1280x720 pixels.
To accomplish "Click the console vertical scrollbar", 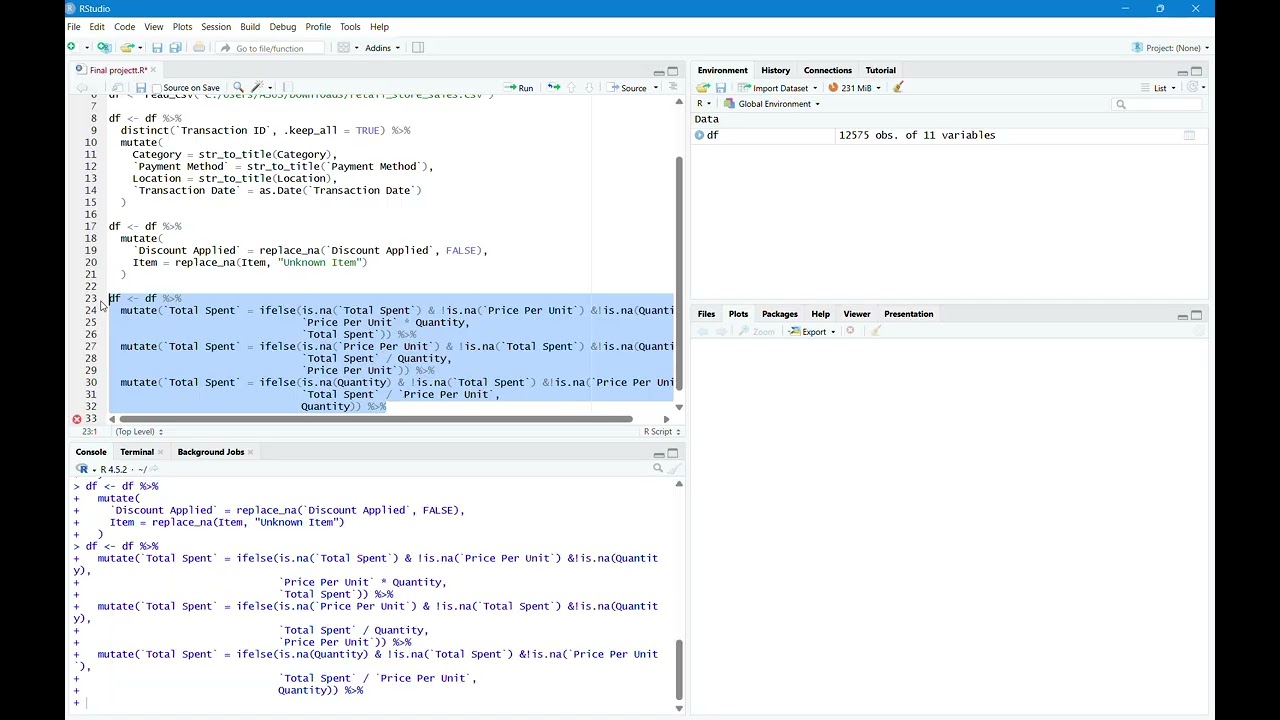I will tap(678, 670).
